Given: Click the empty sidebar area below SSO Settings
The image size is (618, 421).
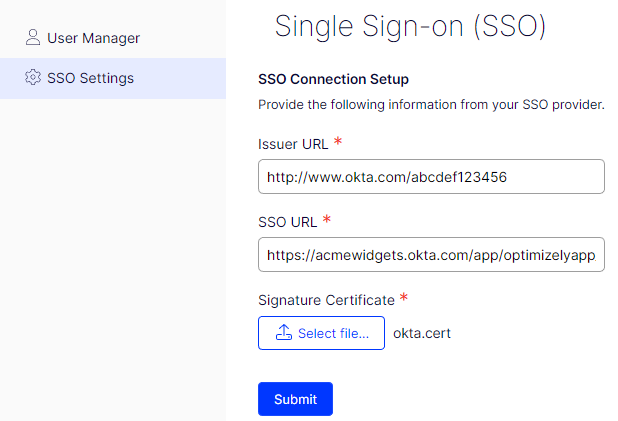Looking at the screenshot, I should [112, 250].
